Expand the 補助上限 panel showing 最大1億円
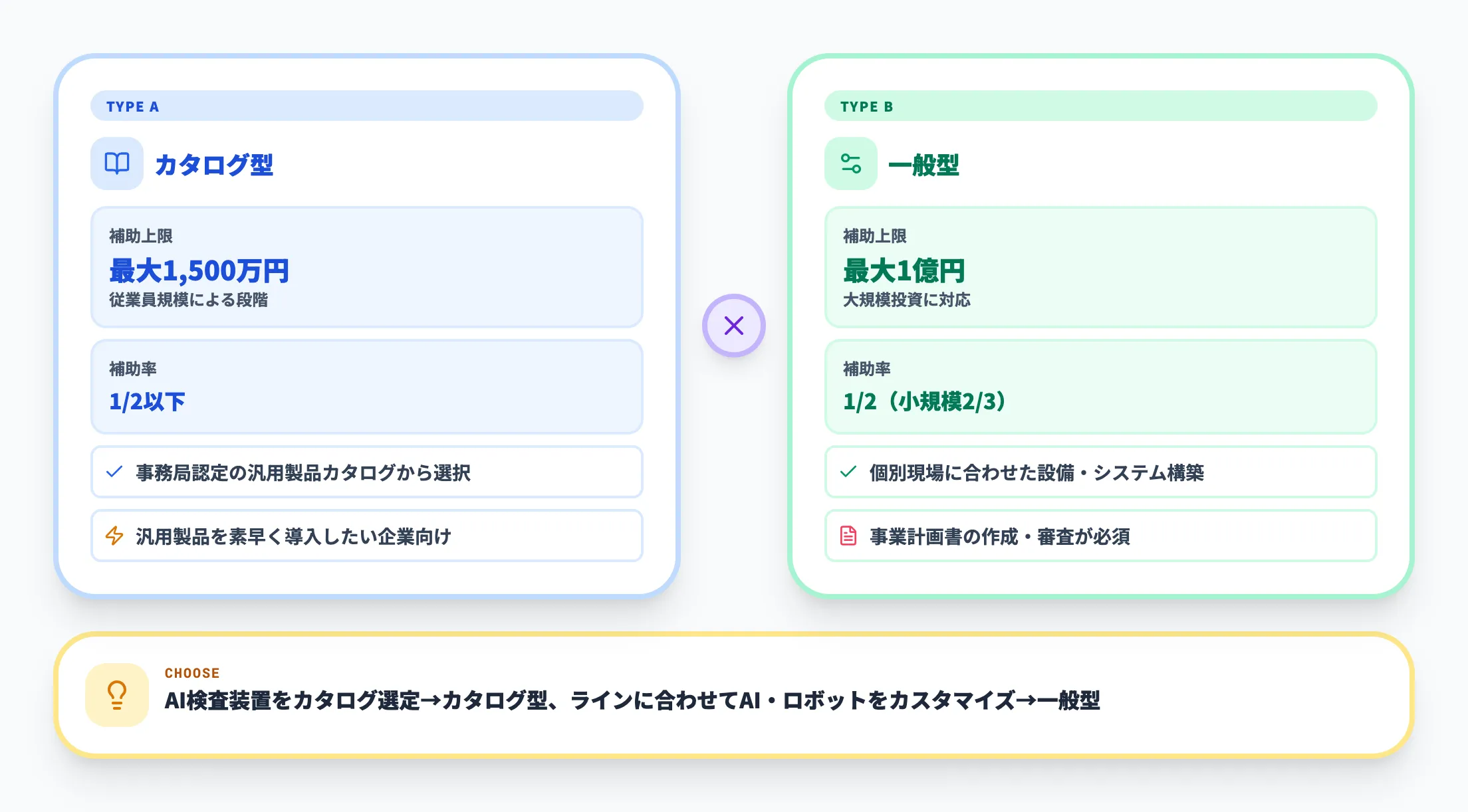The height and width of the screenshot is (812, 1468). (x=1100, y=267)
